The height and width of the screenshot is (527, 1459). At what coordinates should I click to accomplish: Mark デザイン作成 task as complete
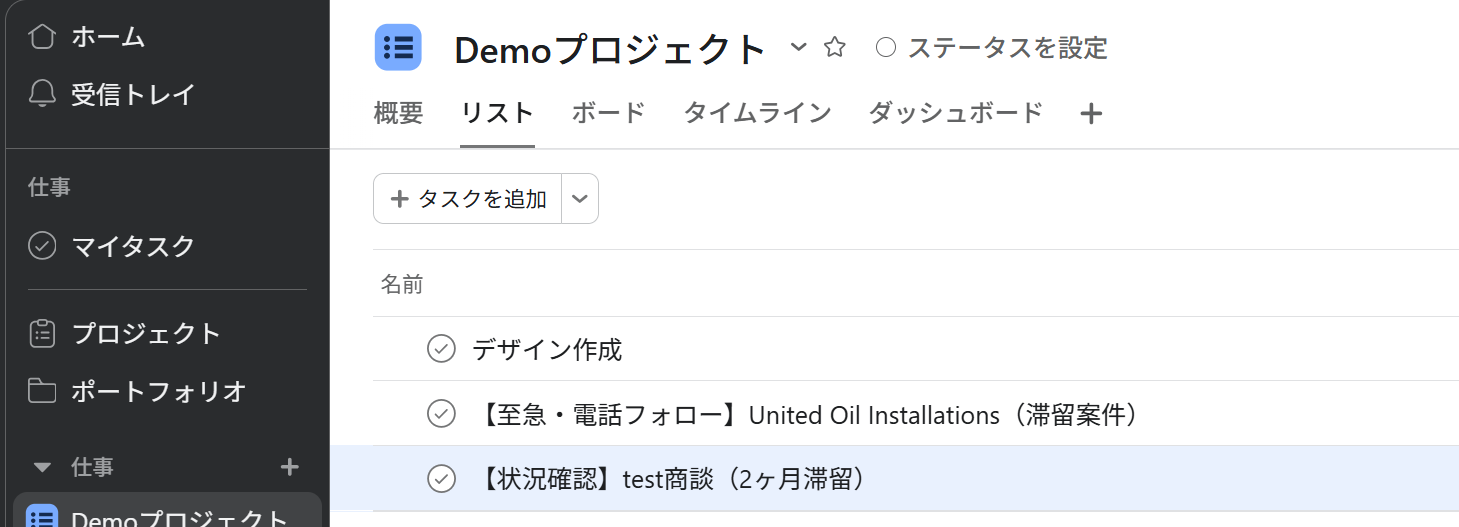[441, 349]
